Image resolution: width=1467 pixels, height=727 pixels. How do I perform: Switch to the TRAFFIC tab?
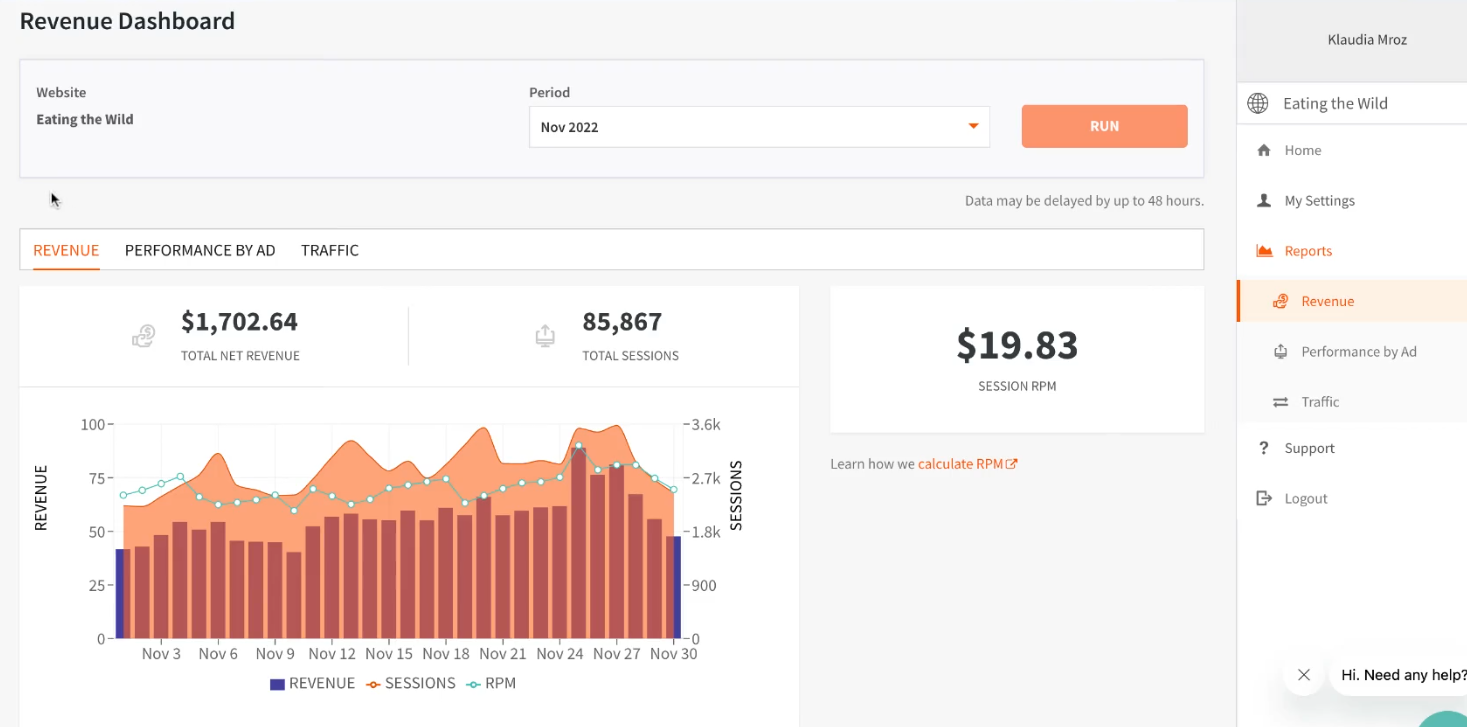330,250
